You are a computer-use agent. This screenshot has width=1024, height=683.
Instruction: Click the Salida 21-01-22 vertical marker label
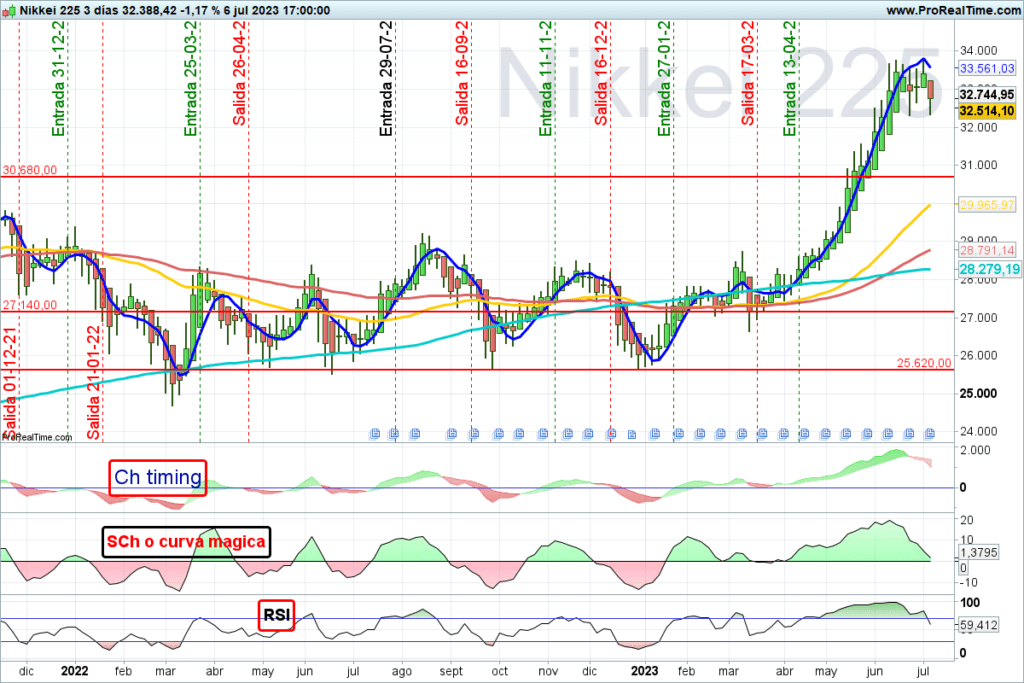[x=94, y=383]
